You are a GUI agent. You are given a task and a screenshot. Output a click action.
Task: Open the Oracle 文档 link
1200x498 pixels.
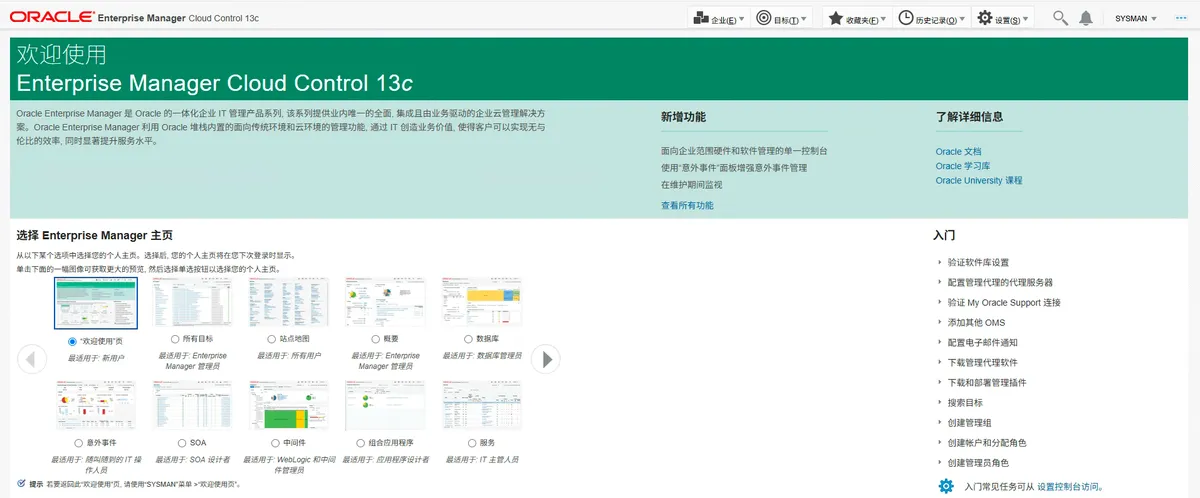[958, 151]
